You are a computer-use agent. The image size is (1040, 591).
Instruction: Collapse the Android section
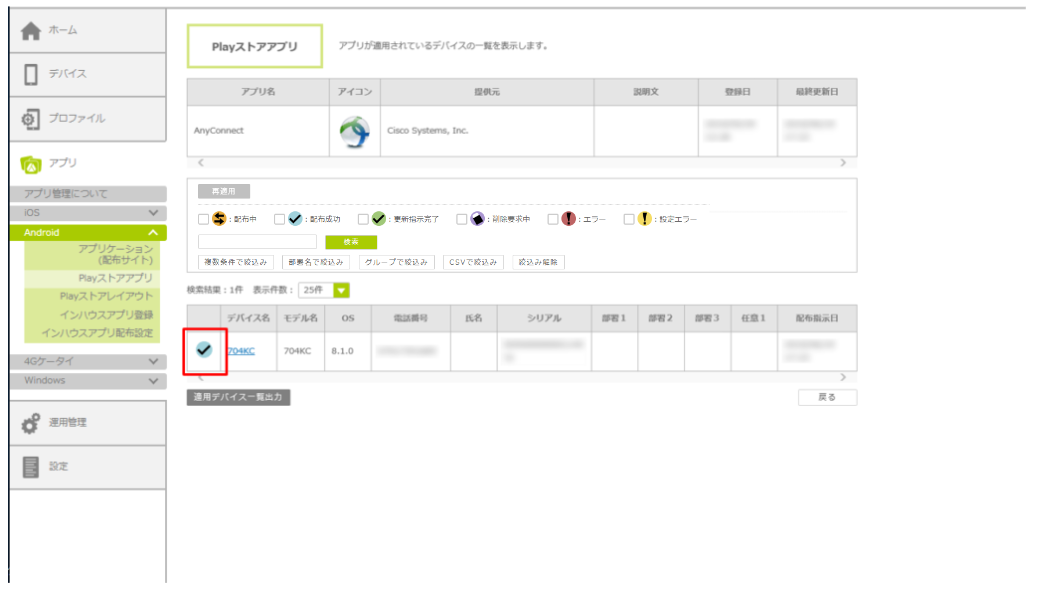tap(153, 232)
